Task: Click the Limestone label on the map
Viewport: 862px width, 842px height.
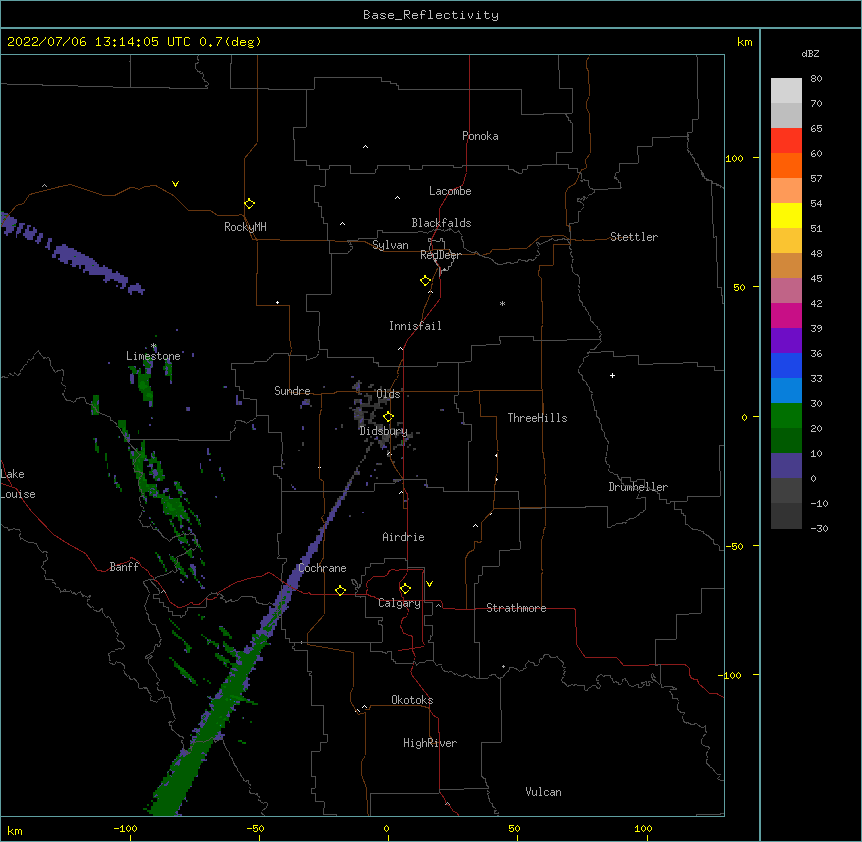Action: pyautogui.click(x=153, y=356)
